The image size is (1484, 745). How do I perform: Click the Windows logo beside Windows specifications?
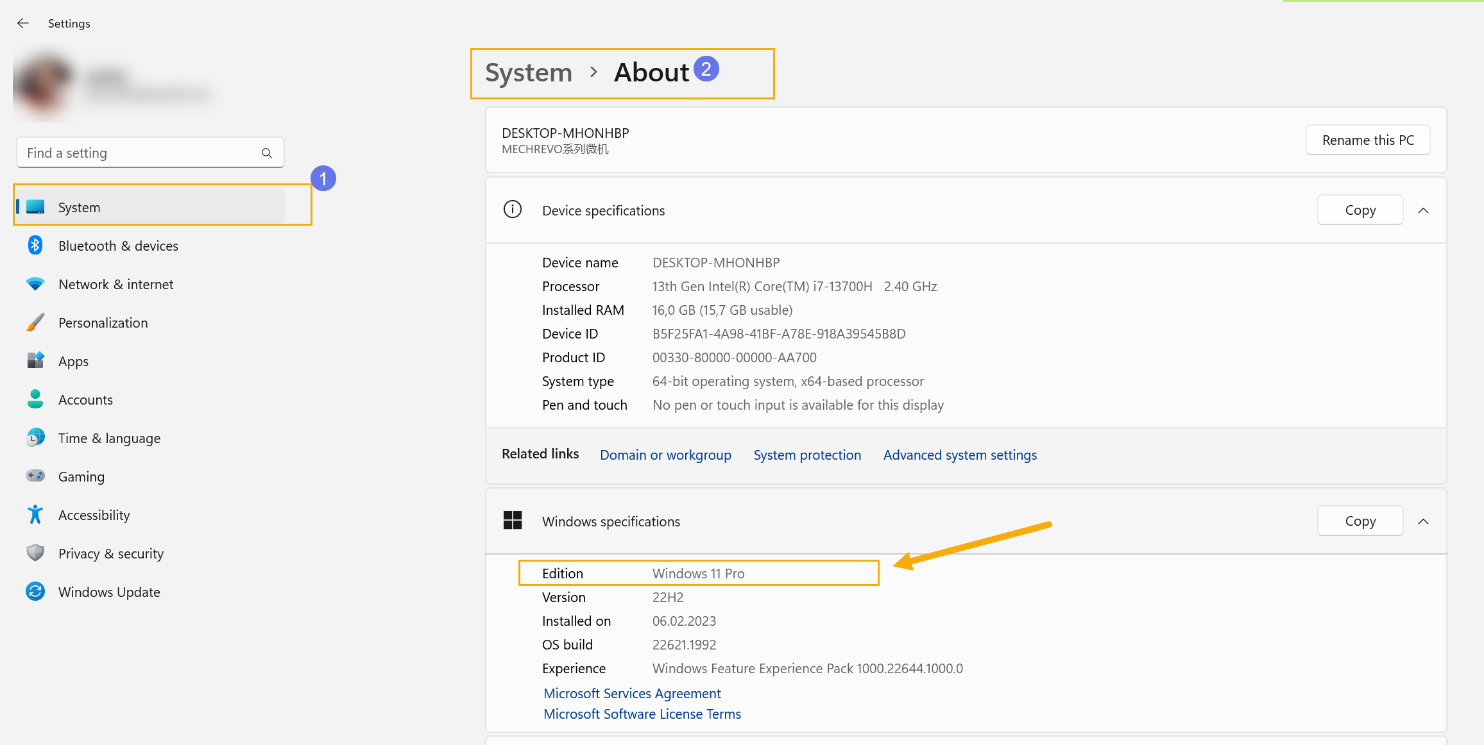tap(513, 521)
